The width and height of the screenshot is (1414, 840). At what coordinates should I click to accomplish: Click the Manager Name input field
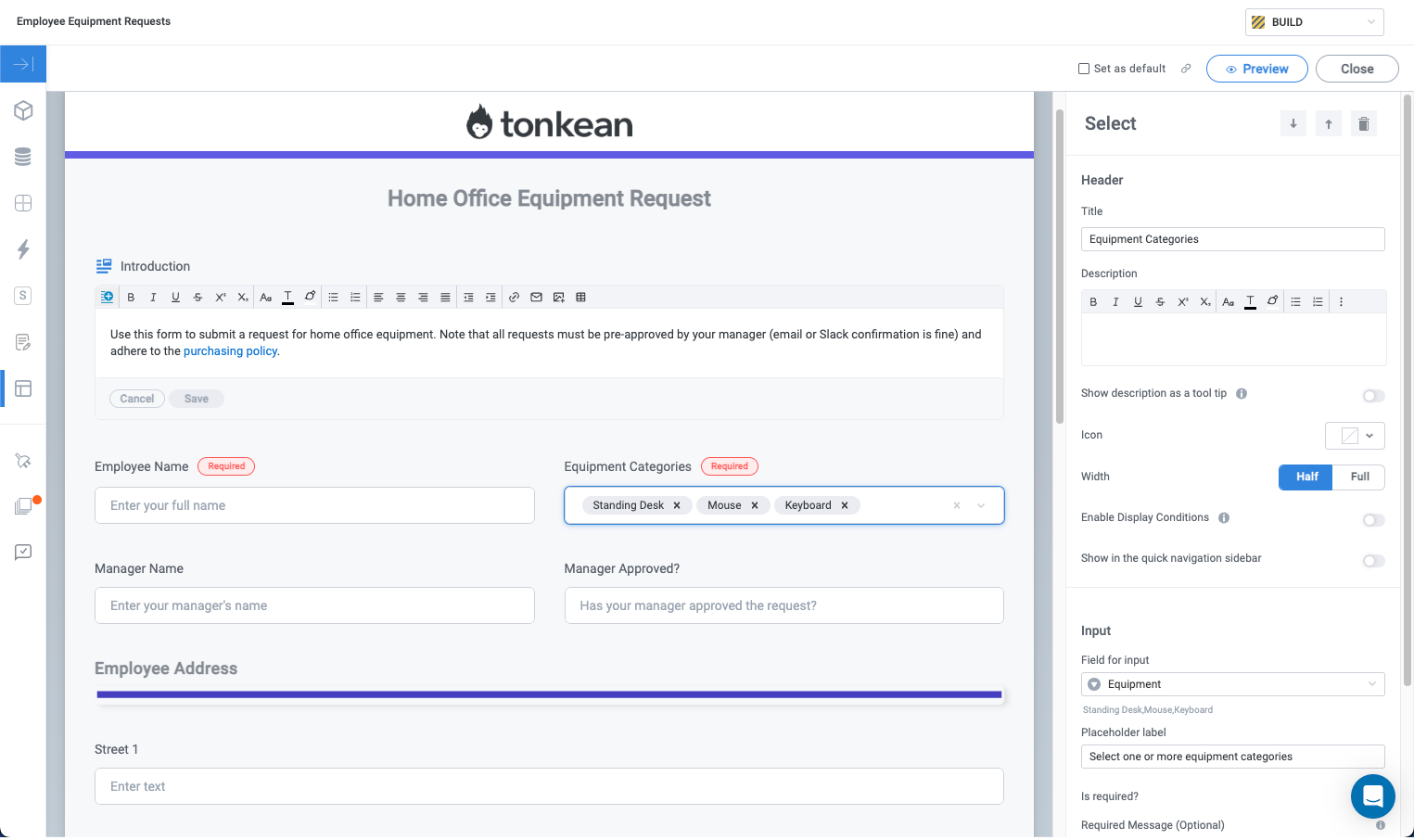point(314,605)
